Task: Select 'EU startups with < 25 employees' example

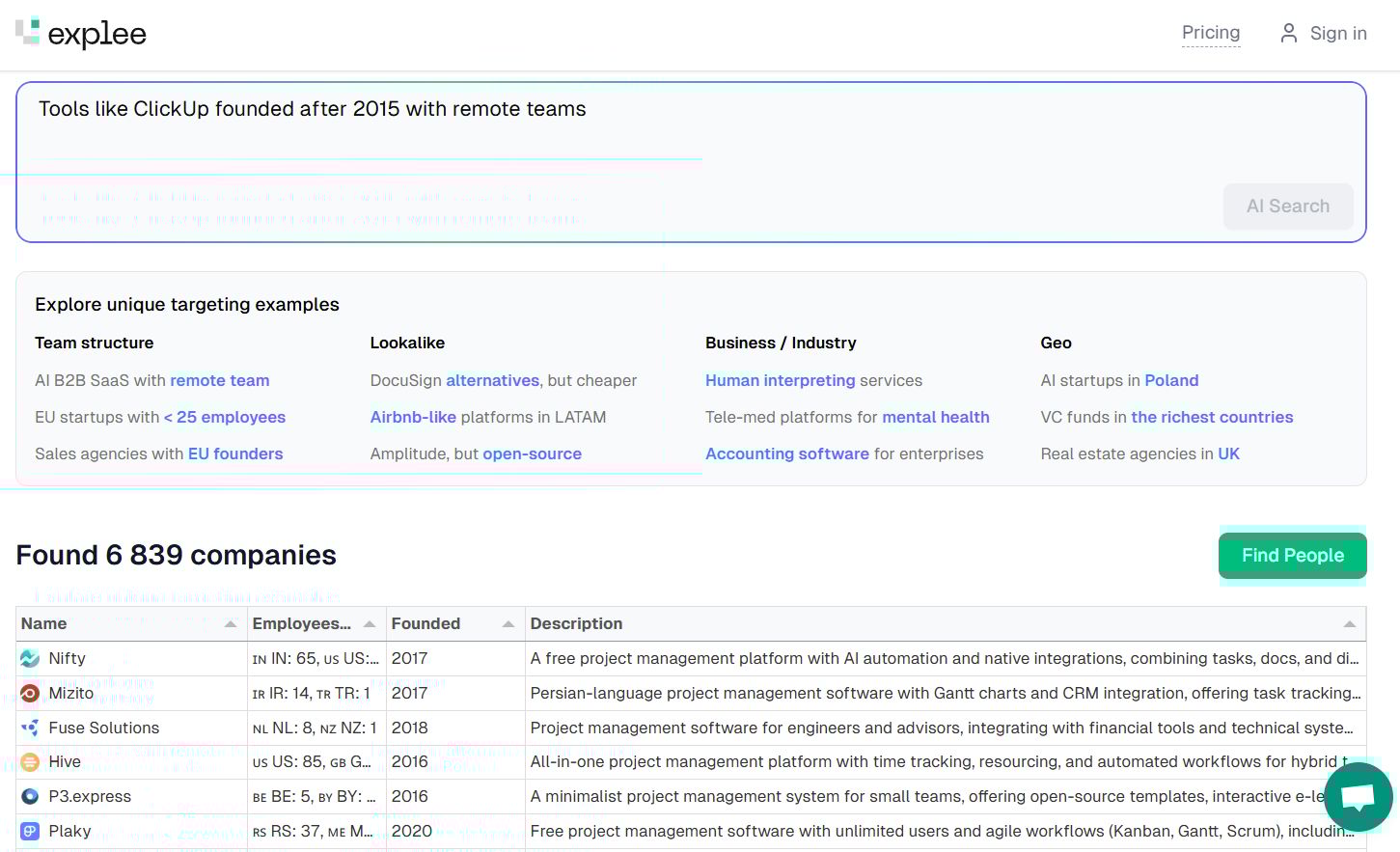Action: click(160, 417)
